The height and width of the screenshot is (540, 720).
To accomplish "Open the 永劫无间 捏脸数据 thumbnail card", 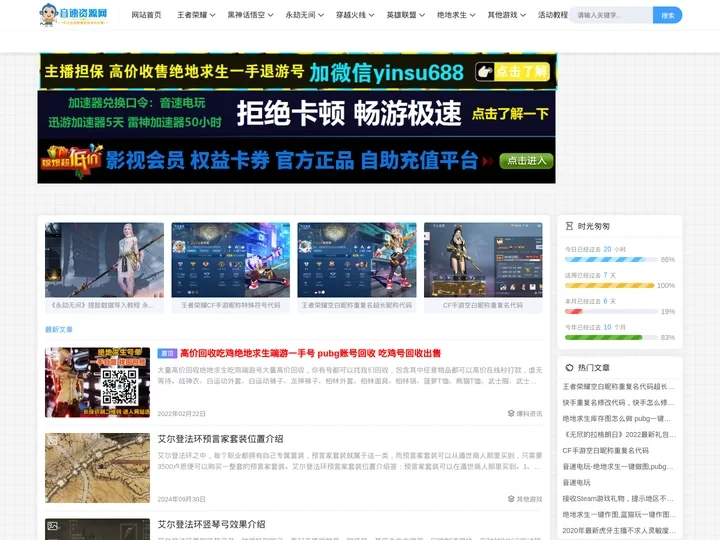I will pyautogui.click(x=104, y=267).
